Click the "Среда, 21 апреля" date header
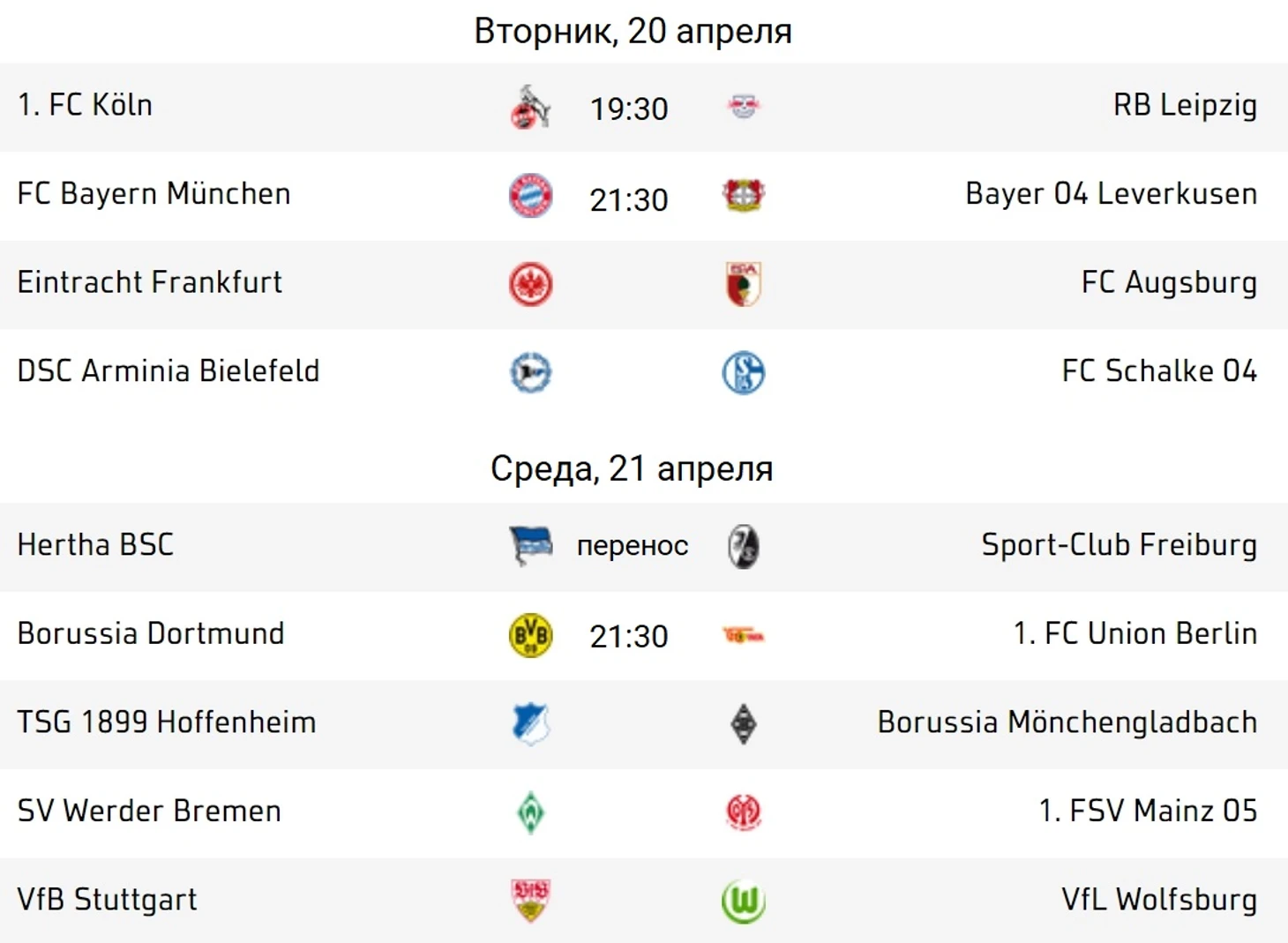This screenshot has width=1288, height=943. pyautogui.click(x=632, y=468)
